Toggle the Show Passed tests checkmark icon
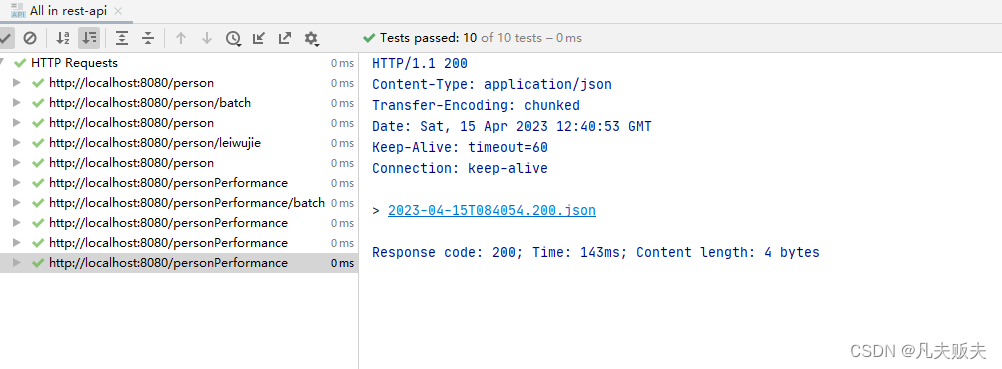The height and width of the screenshot is (369, 1002). click(5, 38)
